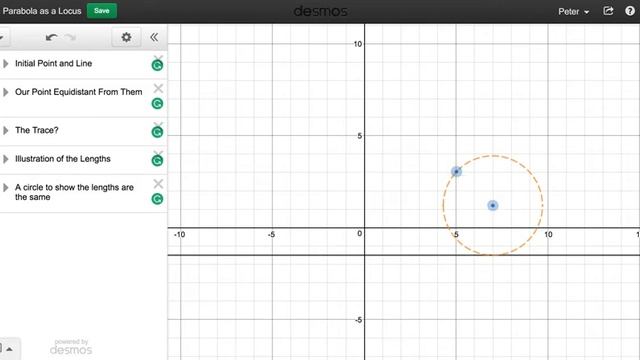The width and height of the screenshot is (640, 360).
Task: Click the Save button
Action: click(x=102, y=11)
